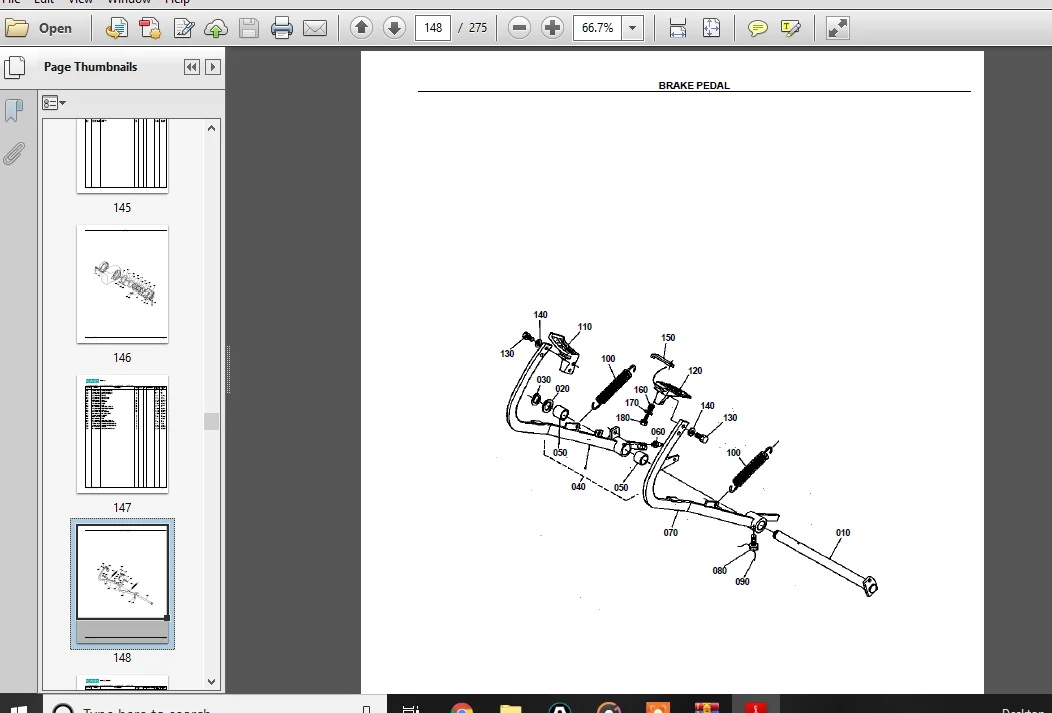Click part label 020 in diagram

(x=562, y=388)
